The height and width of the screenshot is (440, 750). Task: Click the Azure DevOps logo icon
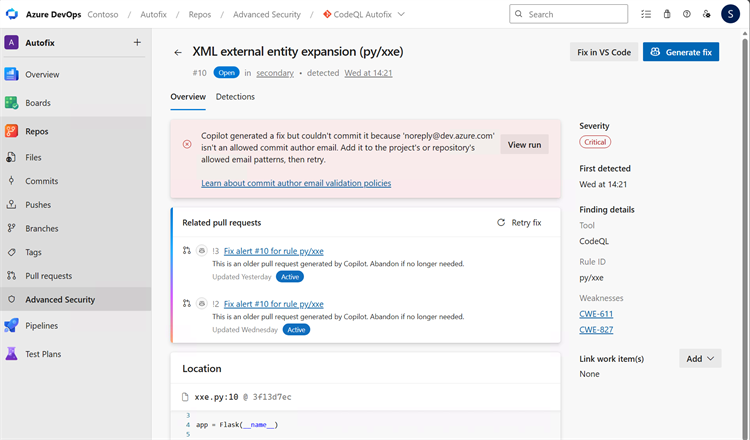click(12, 14)
